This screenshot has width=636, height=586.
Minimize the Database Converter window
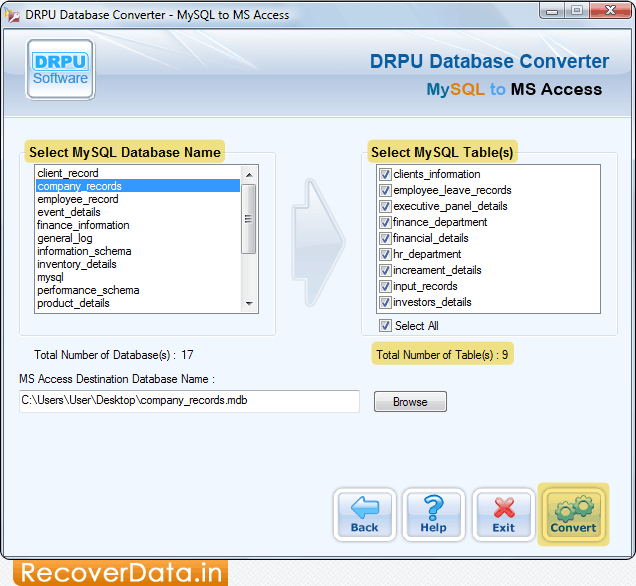tap(550, 13)
